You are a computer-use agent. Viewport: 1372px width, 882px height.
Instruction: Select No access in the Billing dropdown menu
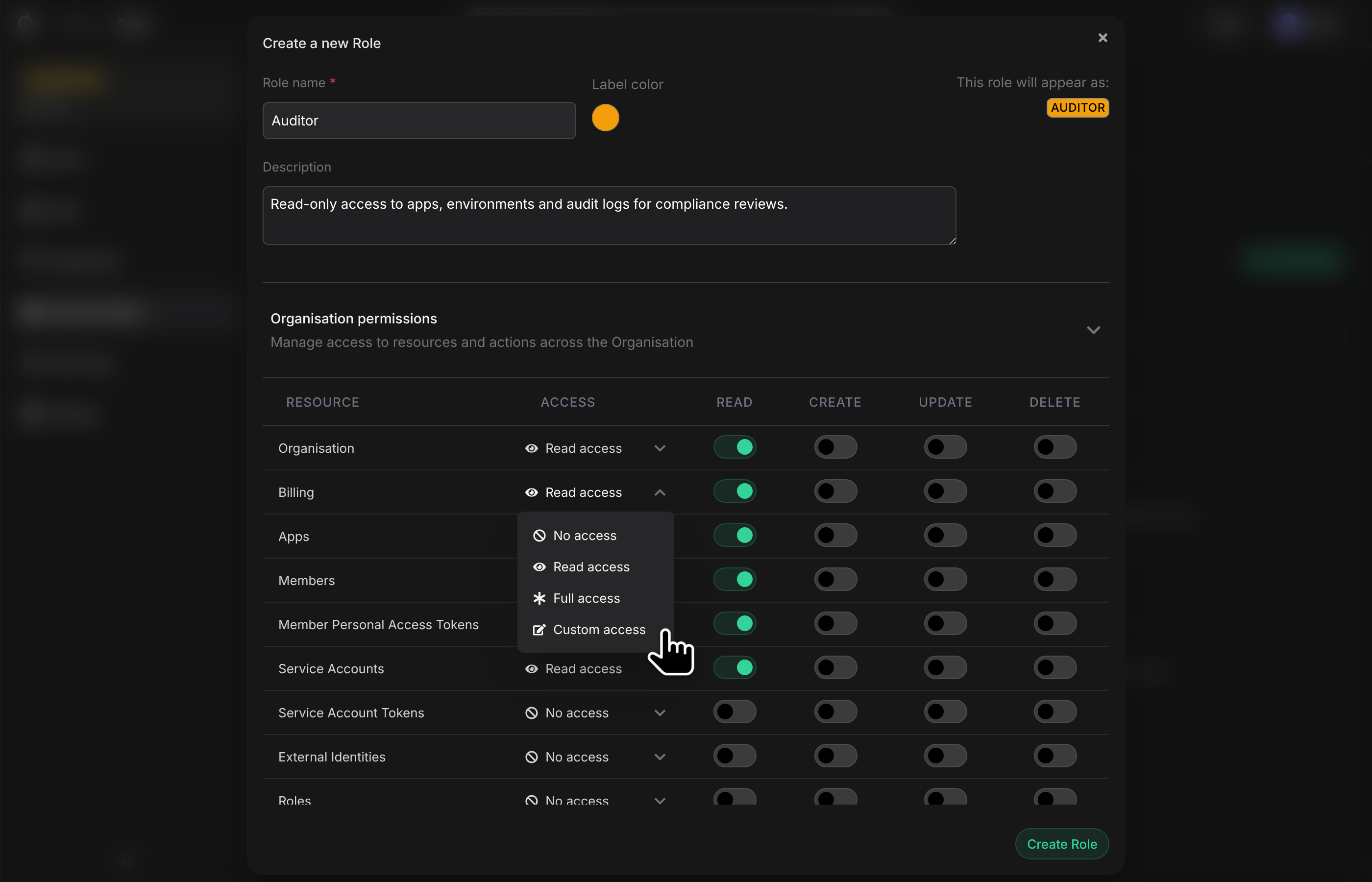point(595,536)
